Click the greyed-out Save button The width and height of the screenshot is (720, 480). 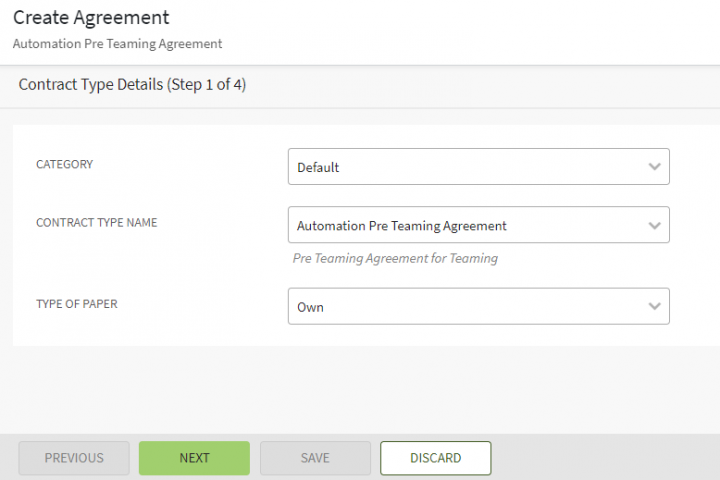(x=315, y=458)
